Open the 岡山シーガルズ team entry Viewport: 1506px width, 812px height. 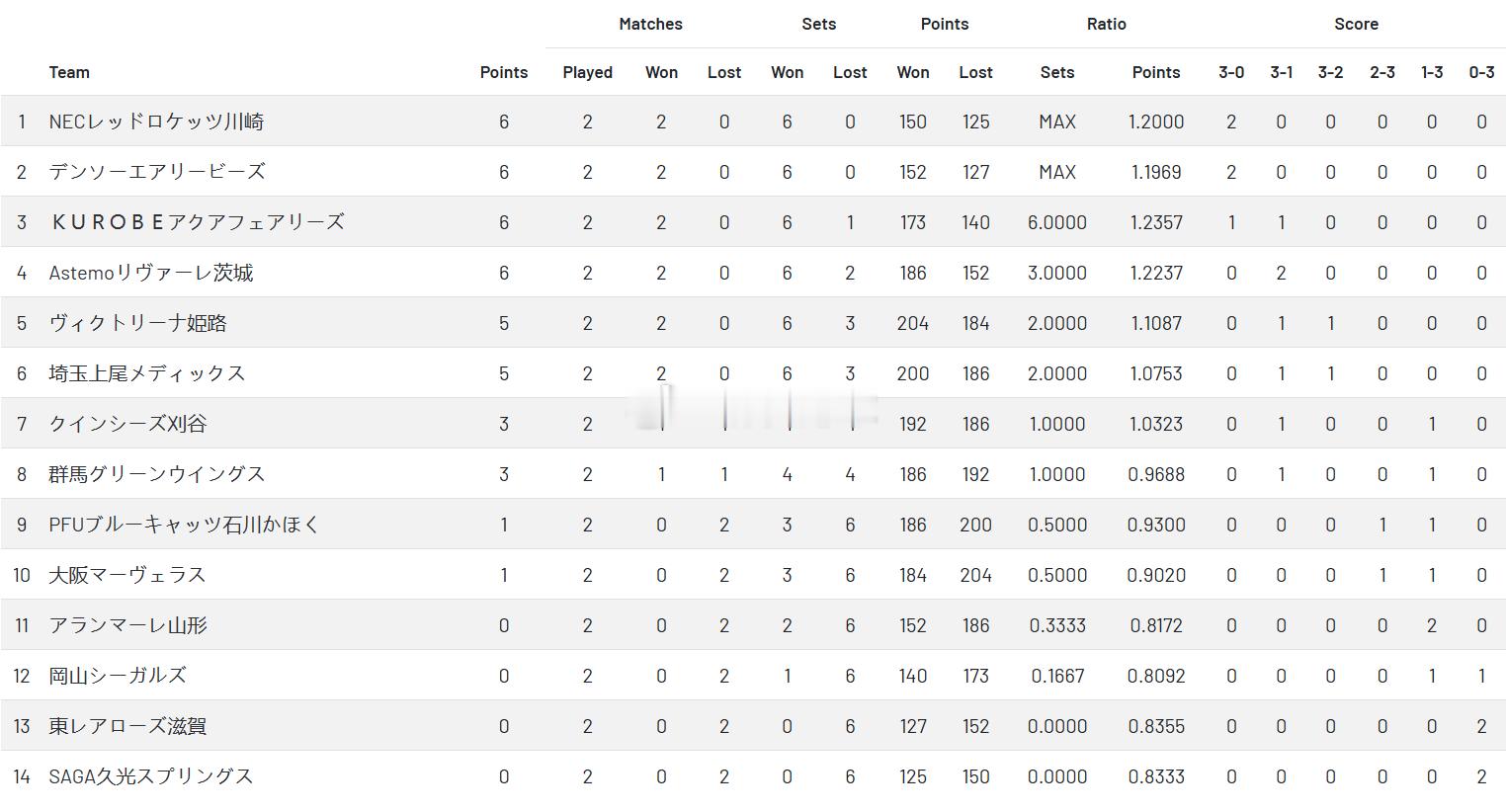(118, 676)
